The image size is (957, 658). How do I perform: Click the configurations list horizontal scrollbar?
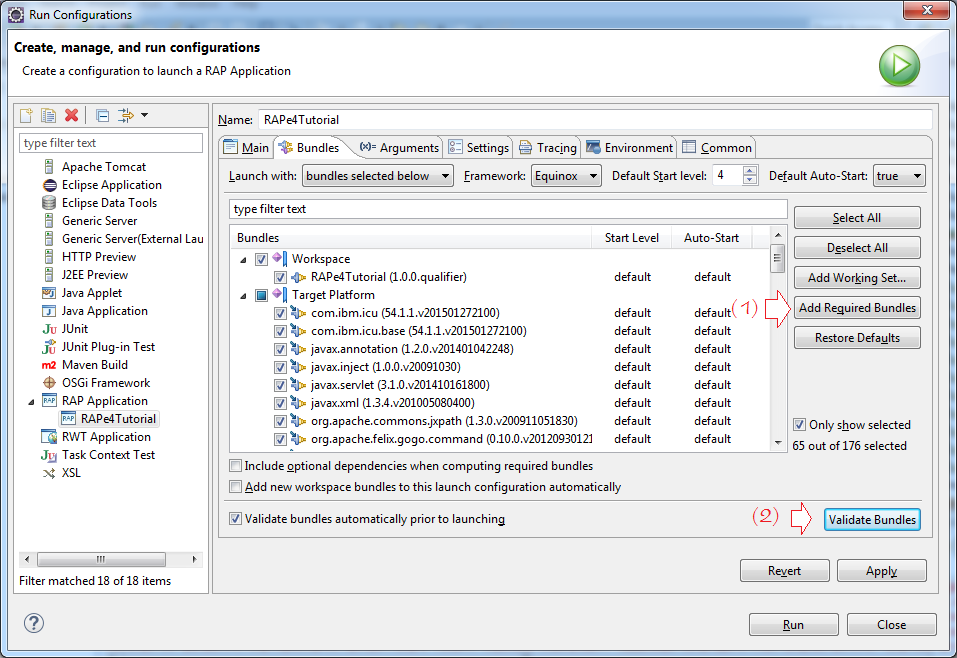(110, 559)
